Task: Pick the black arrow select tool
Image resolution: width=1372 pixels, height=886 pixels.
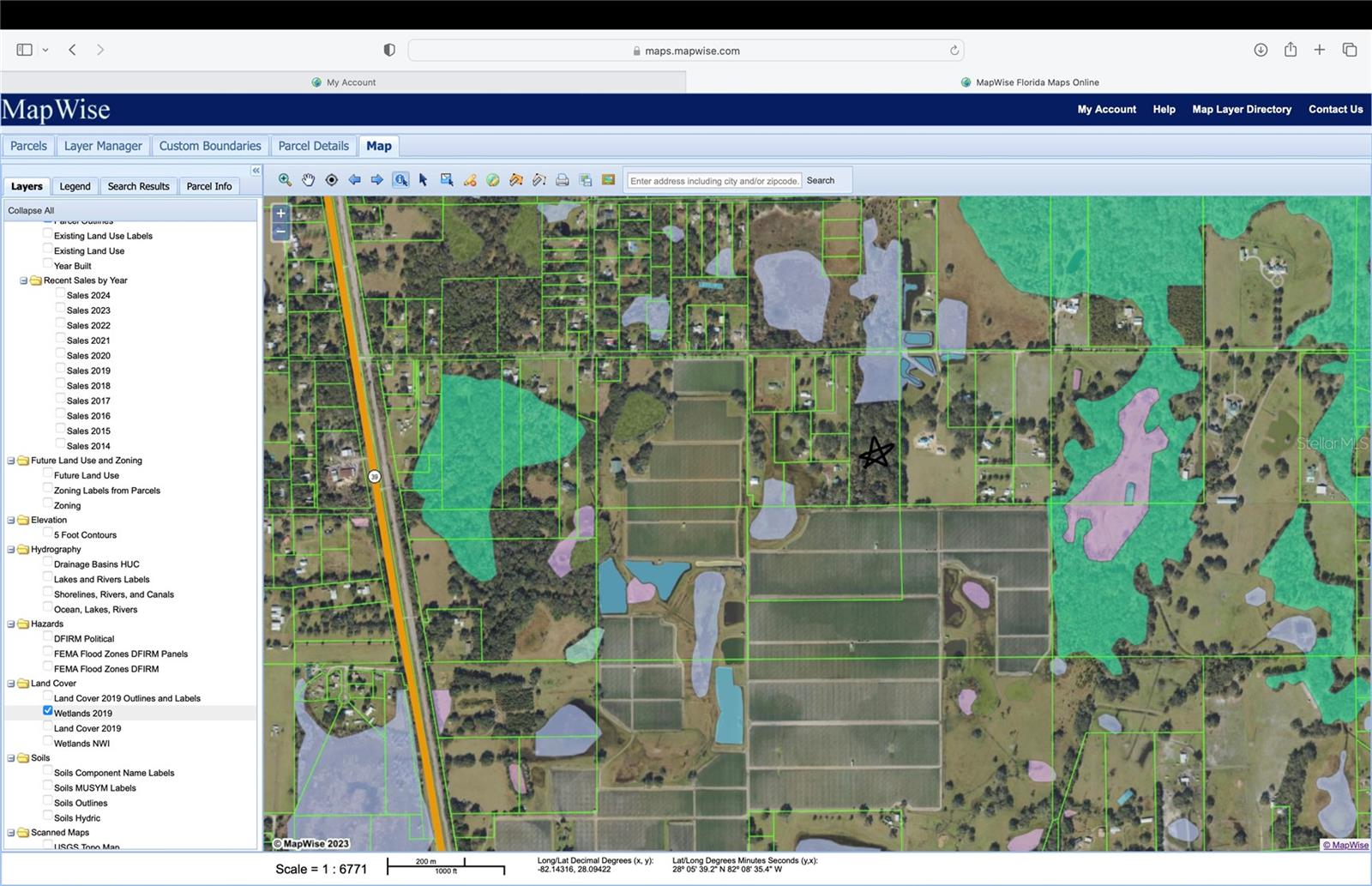Action: click(x=423, y=180)
